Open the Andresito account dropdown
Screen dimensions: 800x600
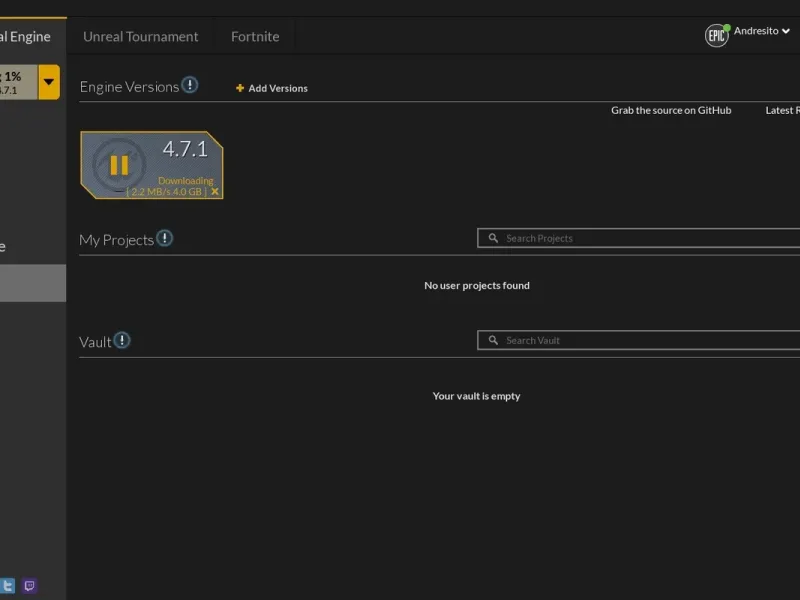click(x=762, y=31)
